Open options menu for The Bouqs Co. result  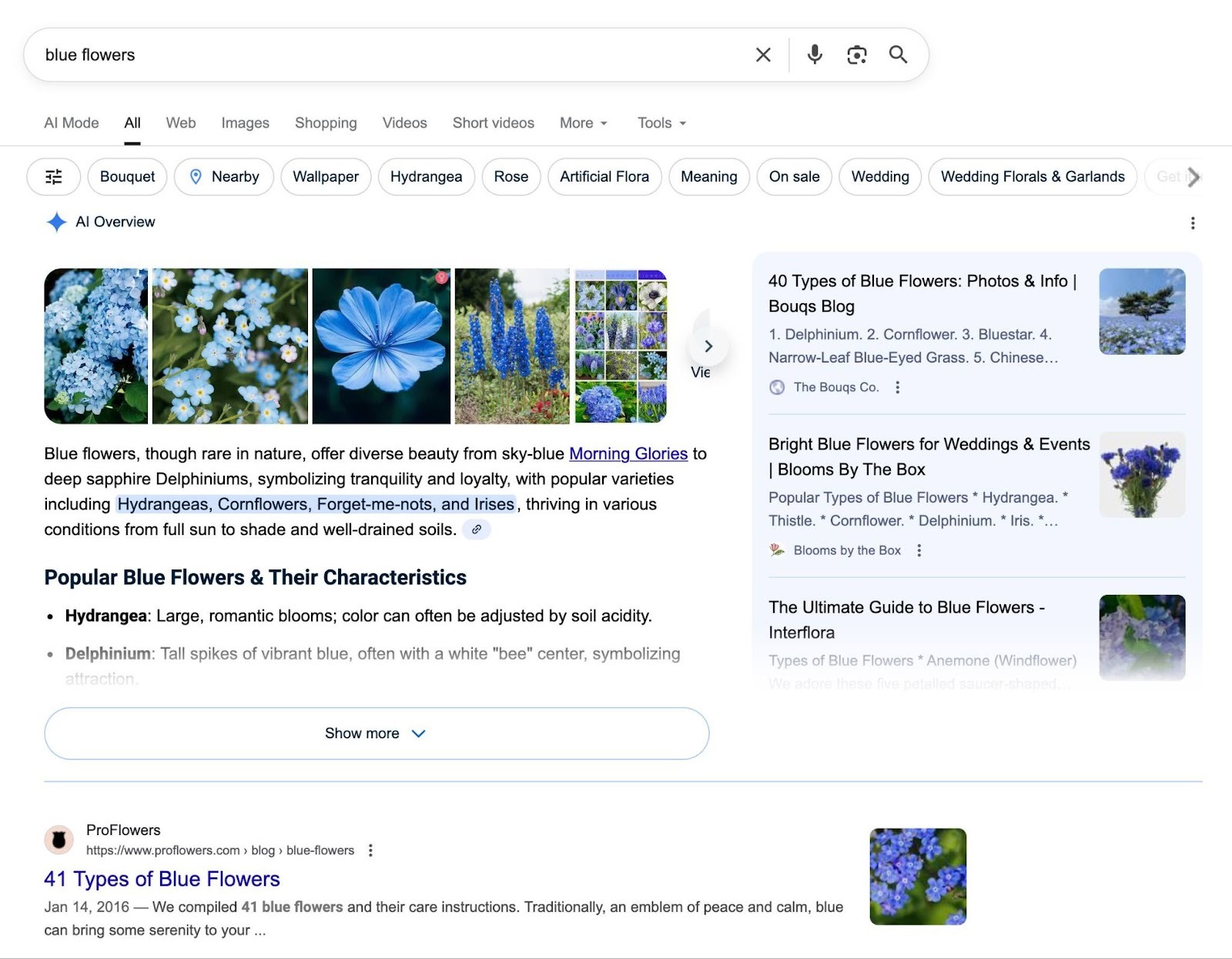point(898,389)
